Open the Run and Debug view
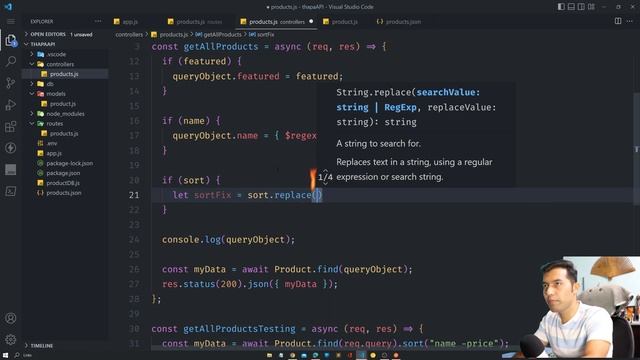The image size is (640, 360). tap(11, 105)
